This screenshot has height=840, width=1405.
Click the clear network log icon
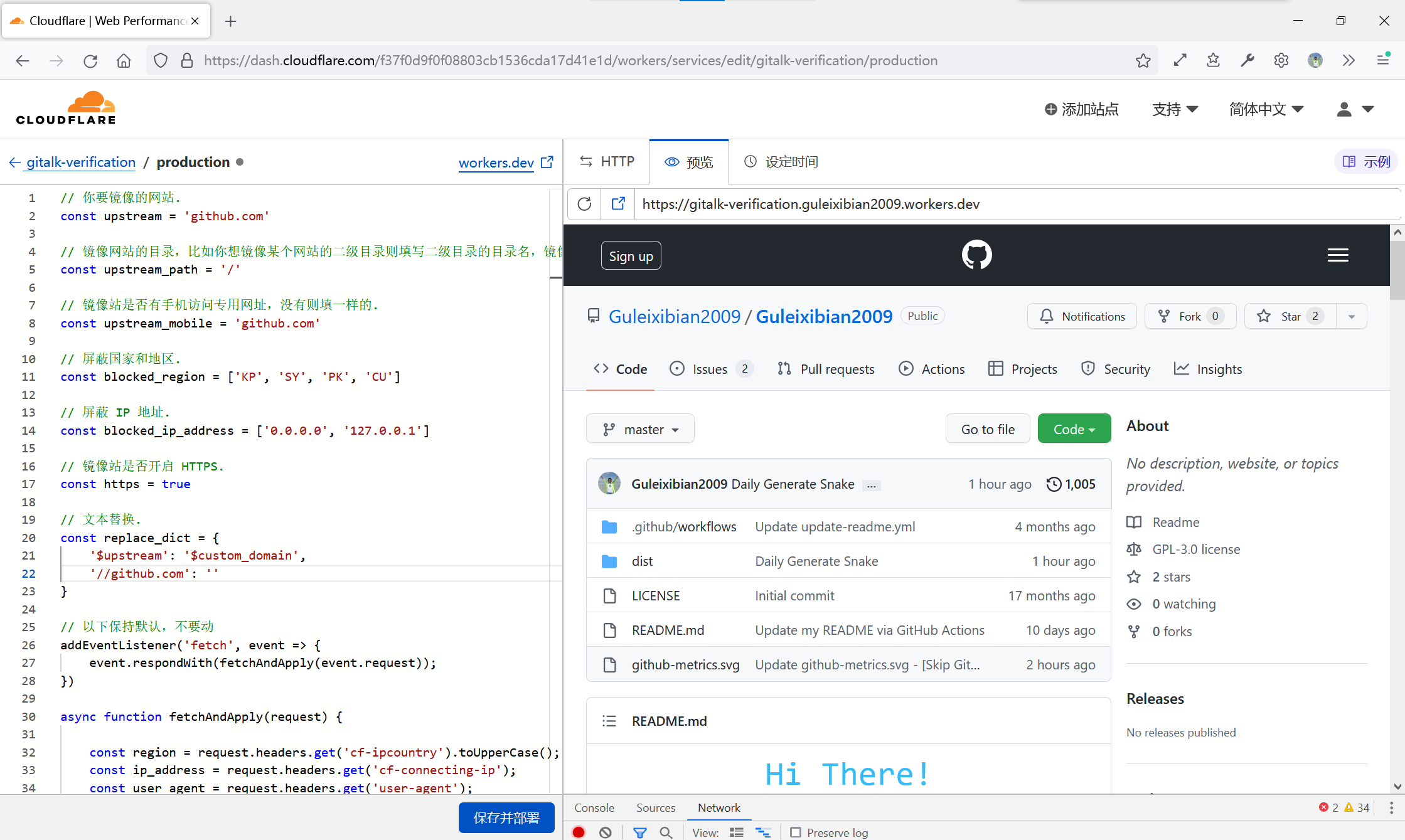pos(606,832)
